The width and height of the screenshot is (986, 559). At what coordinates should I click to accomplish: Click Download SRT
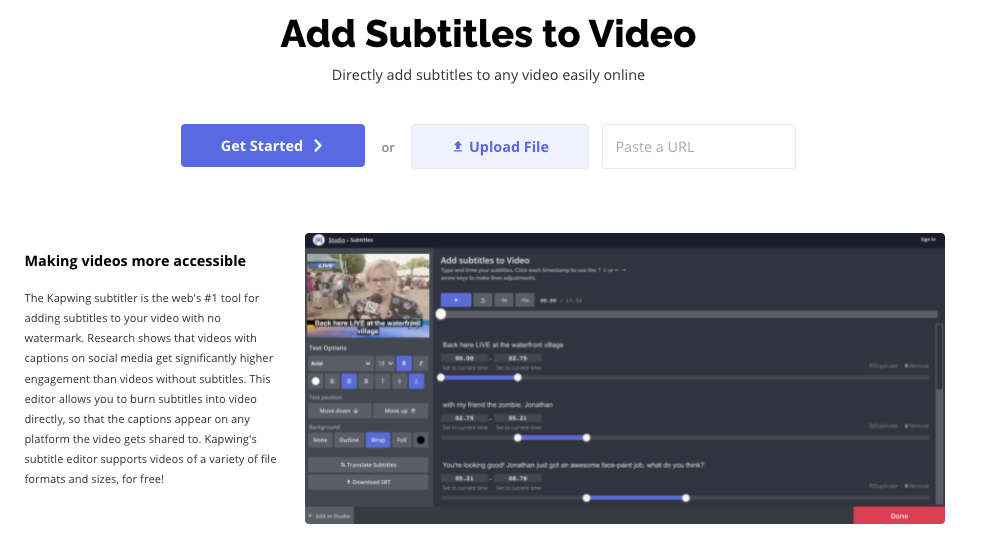[x=368, y=482]
